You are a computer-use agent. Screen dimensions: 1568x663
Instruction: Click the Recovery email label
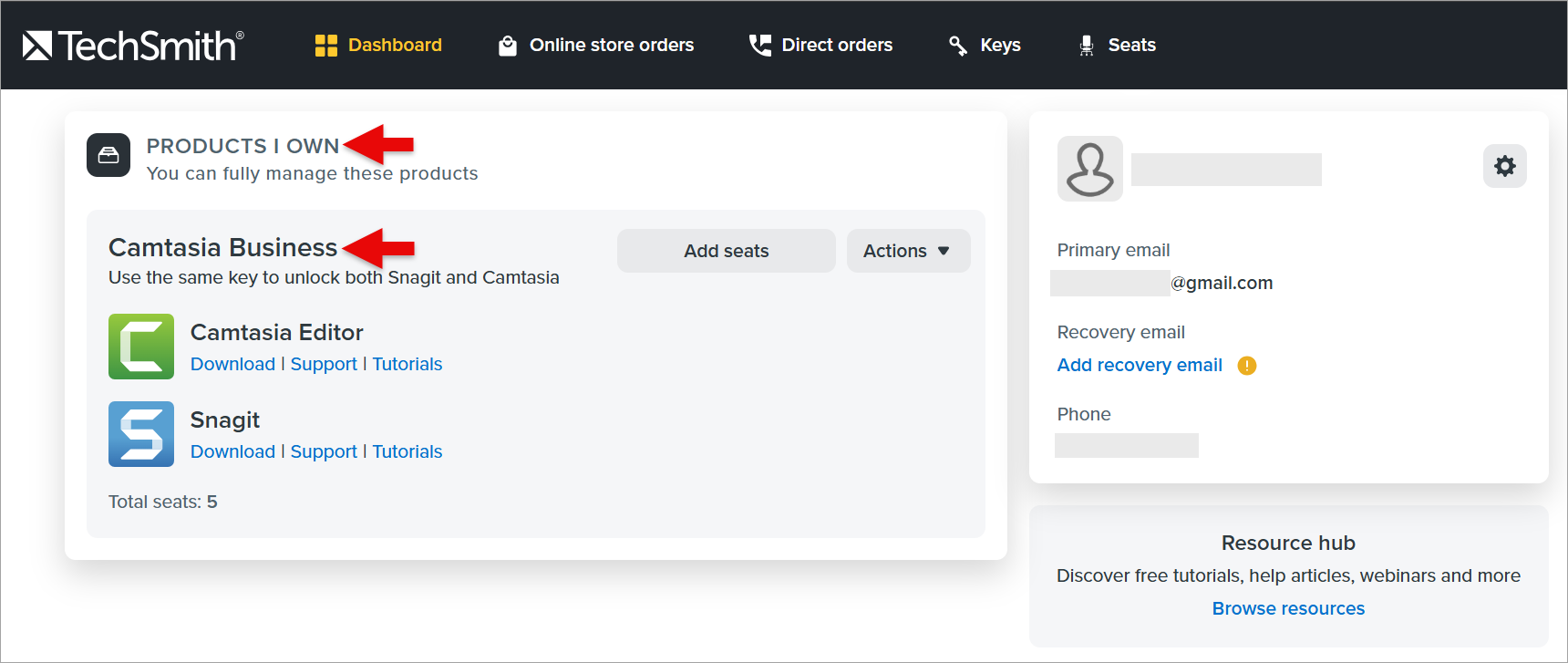pyautogui.click(x=1121, y=332)
